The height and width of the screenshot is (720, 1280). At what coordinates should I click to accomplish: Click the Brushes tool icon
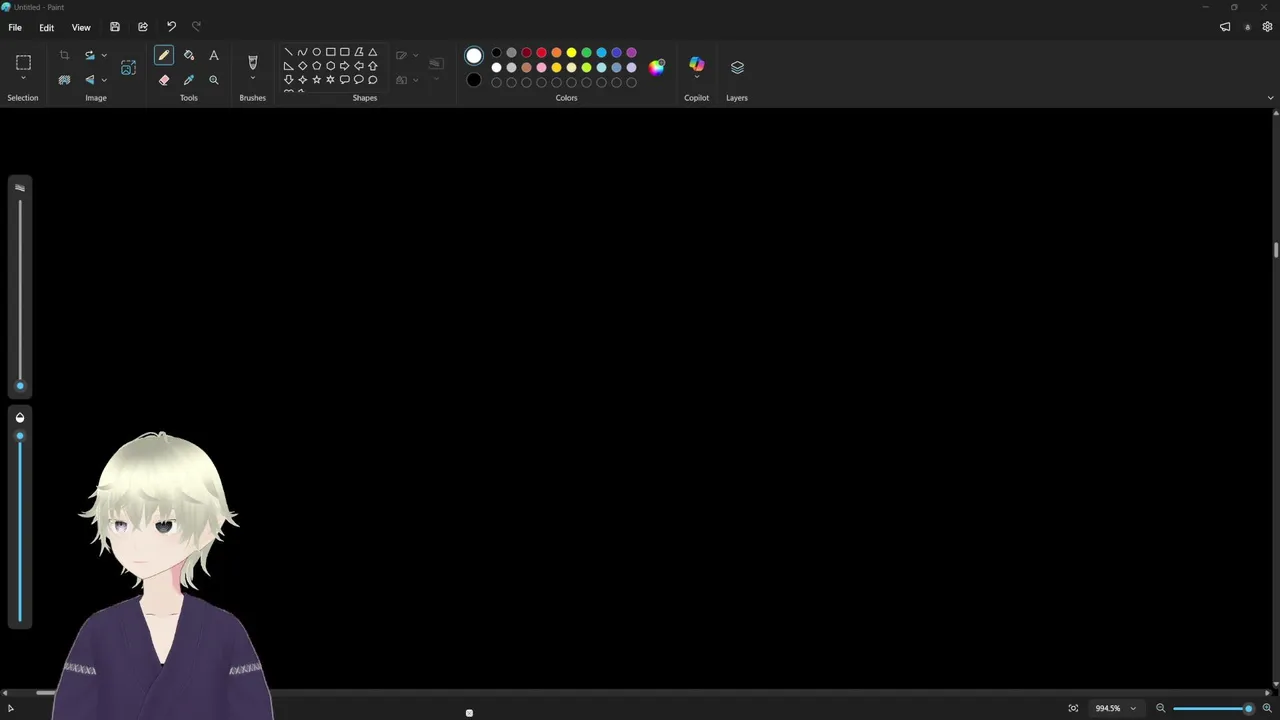point(253,62)
